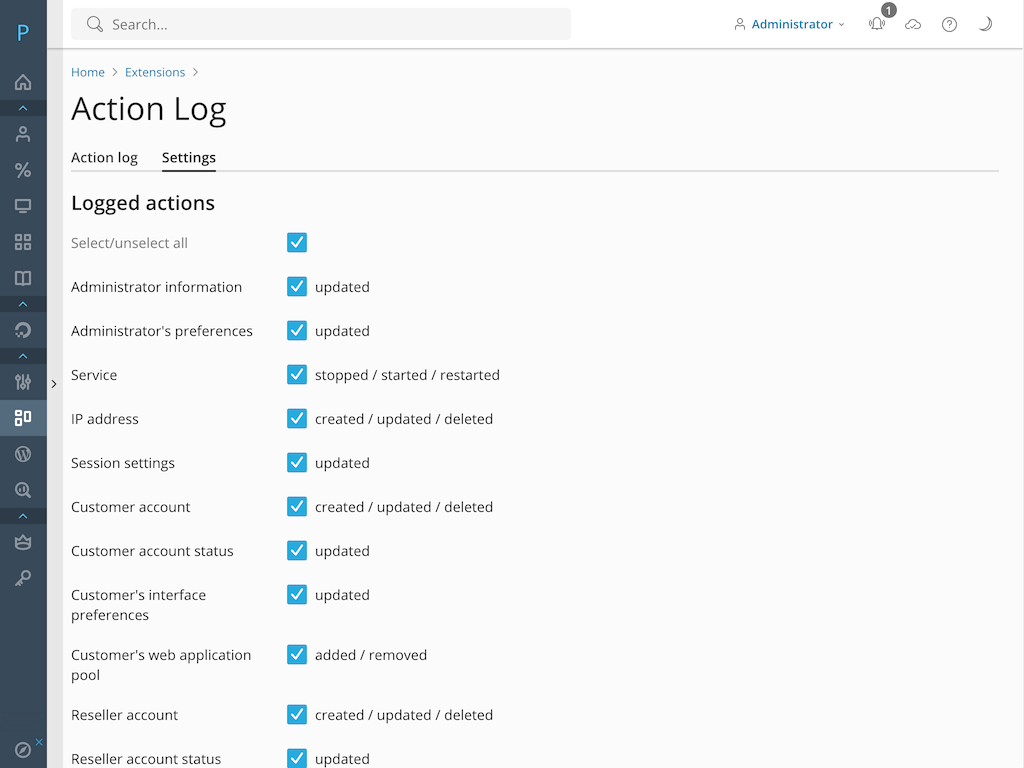
Task: Uncheck logging for Administrator information updates
Action: click(x=297, y=286)
